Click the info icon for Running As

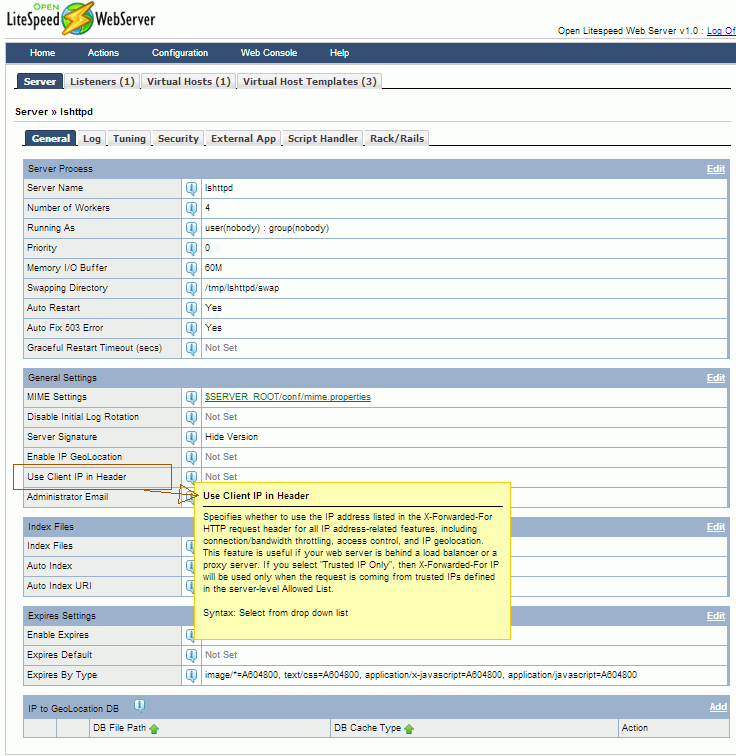click(x=191, y=228)
